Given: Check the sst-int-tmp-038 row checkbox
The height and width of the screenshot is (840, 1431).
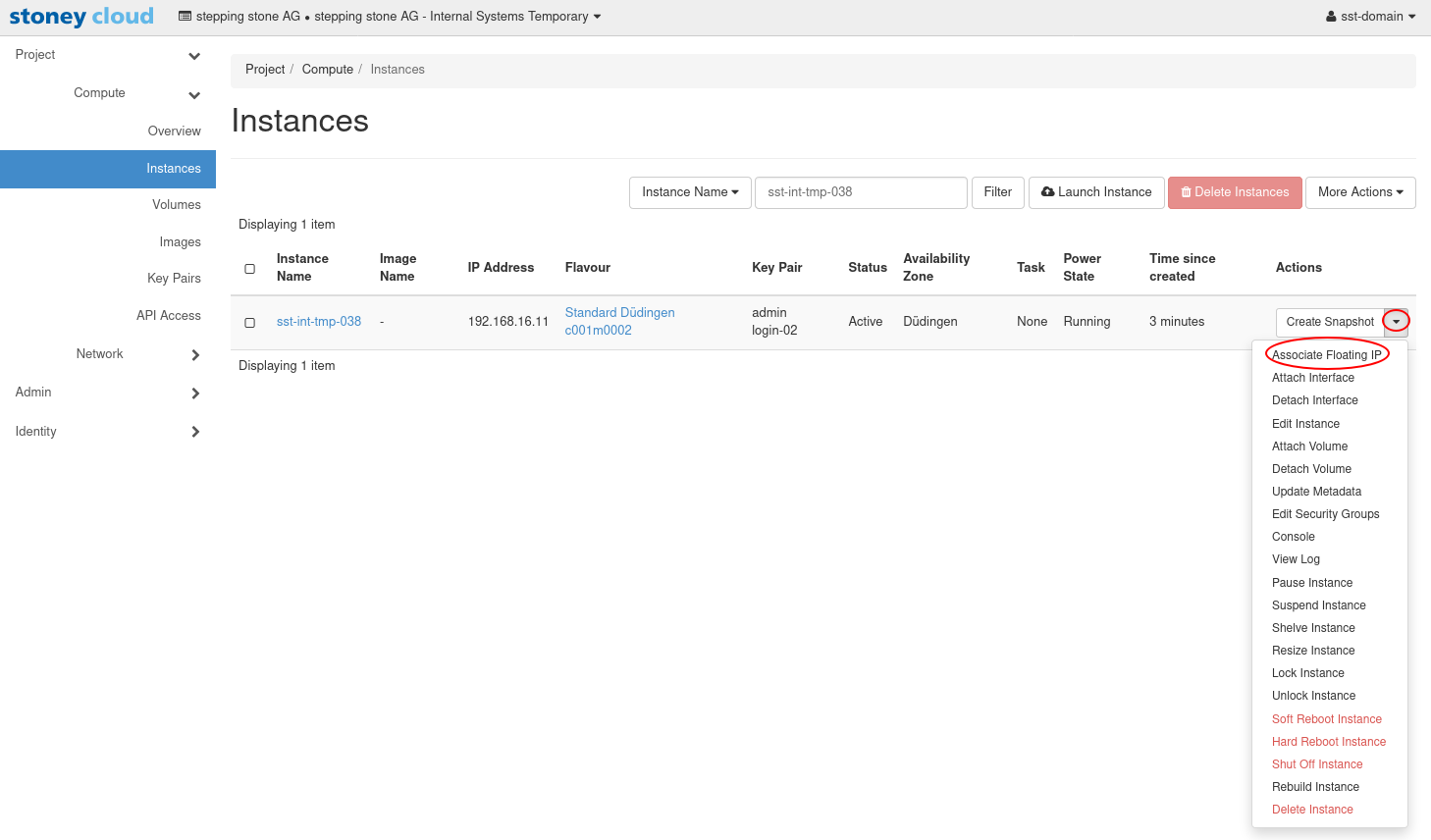Looking at the screenshot, I should (x=250, y=323).
